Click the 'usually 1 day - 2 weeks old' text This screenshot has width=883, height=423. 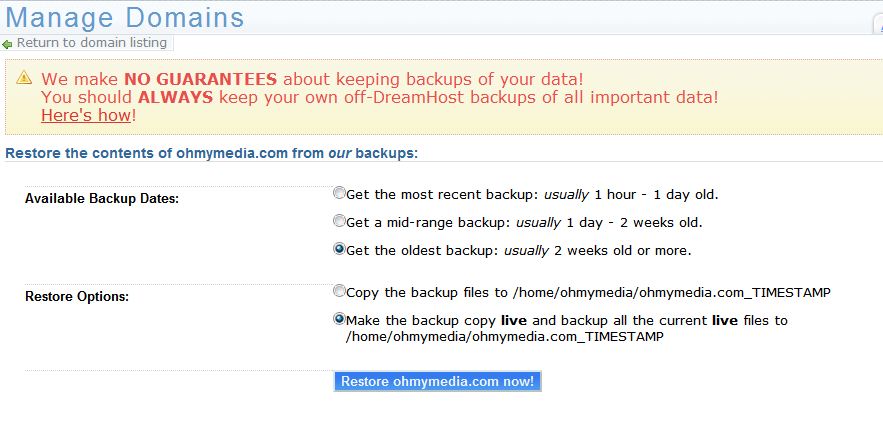click(609, 222)
